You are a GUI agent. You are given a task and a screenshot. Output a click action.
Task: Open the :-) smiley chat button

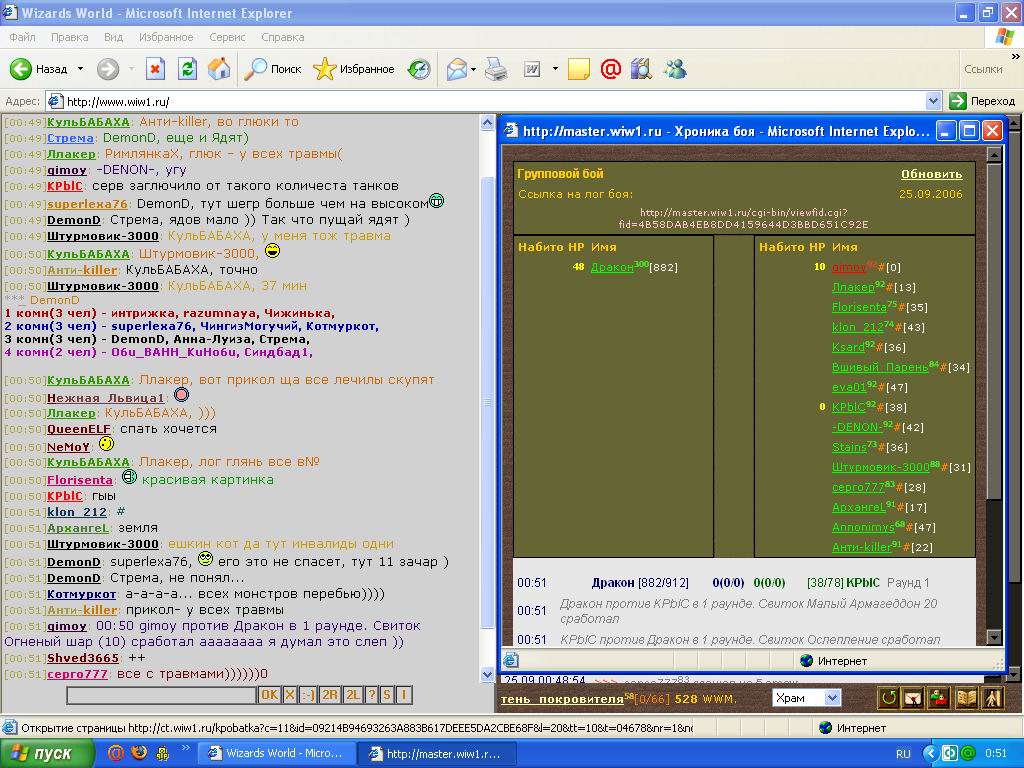point(308,695)
